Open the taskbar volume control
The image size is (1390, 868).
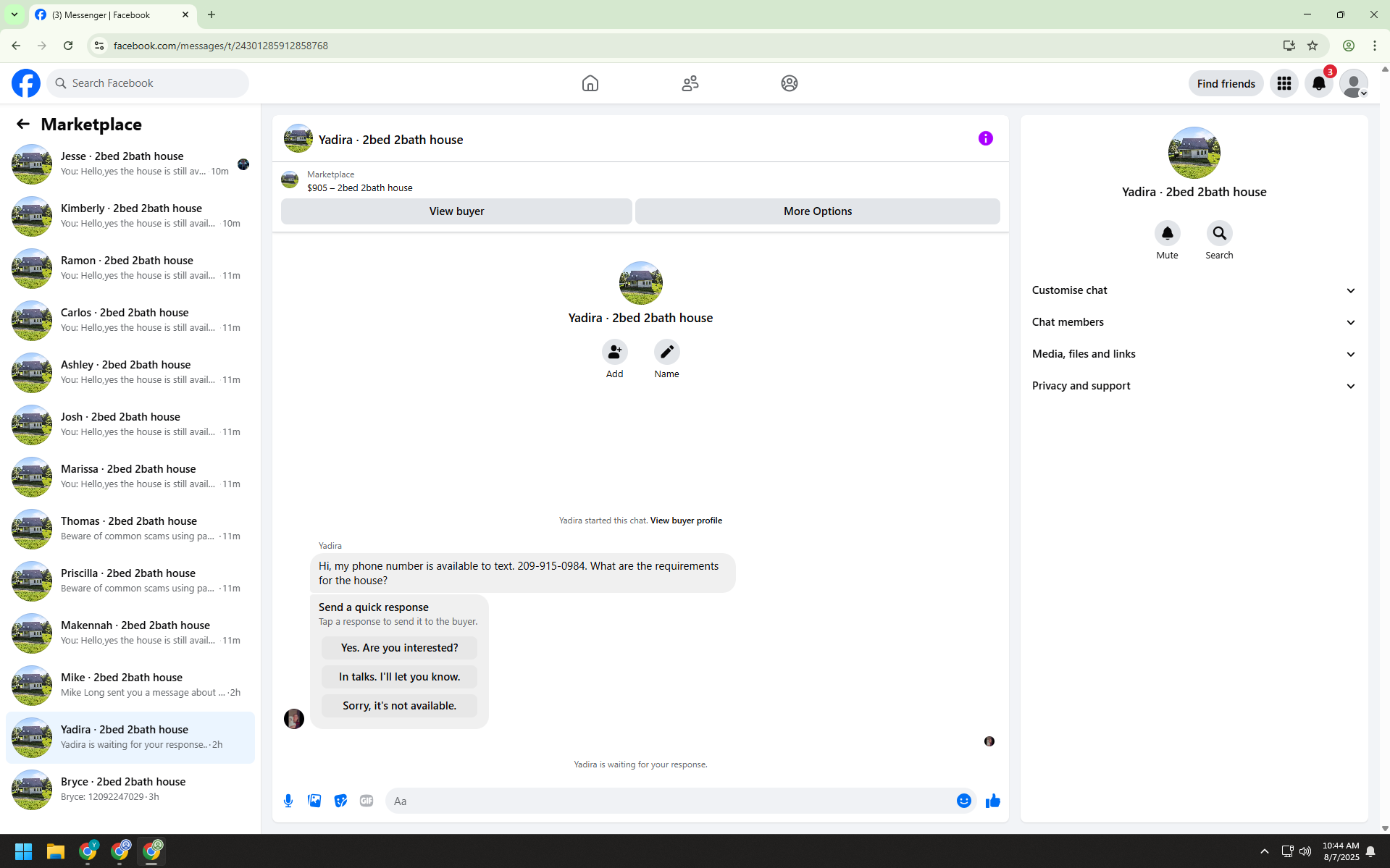(x=1305, y=851)
